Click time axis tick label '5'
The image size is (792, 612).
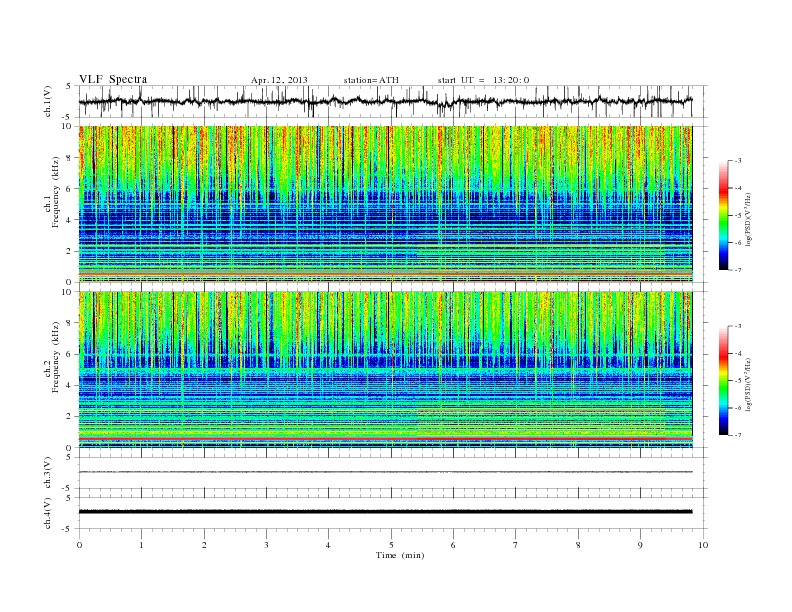391,545
